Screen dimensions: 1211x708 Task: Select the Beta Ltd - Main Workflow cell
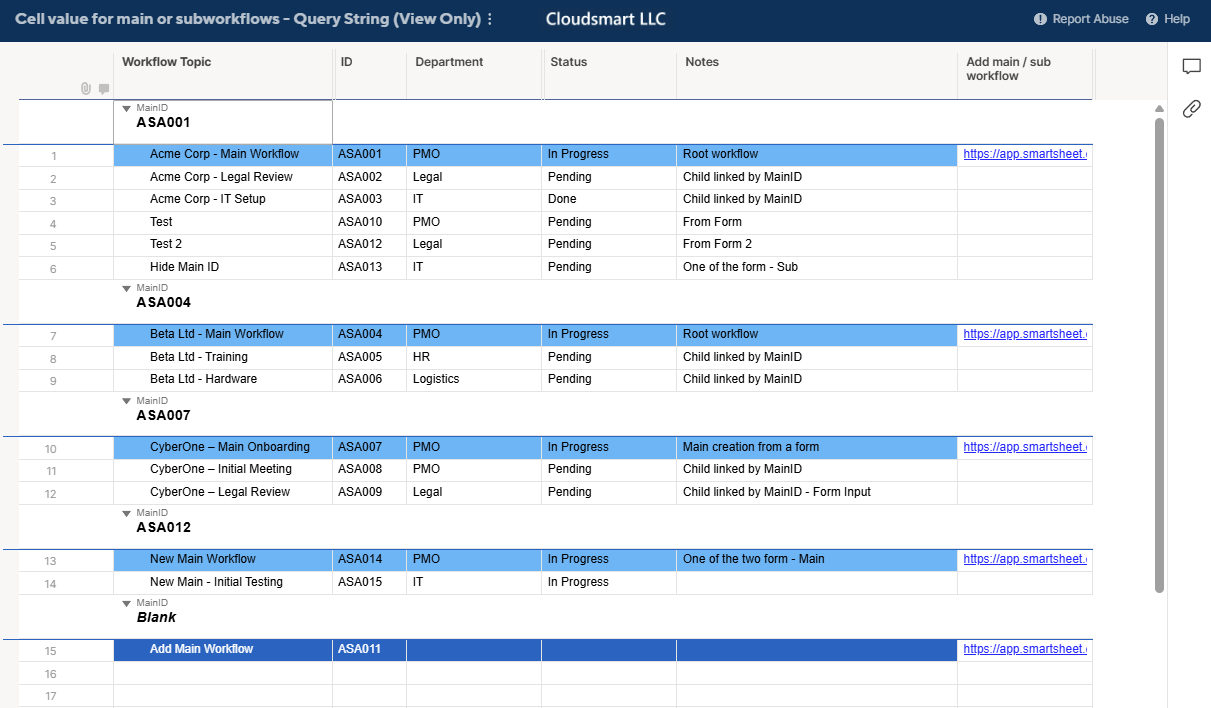pyautogui.click(x=223, y=334)
